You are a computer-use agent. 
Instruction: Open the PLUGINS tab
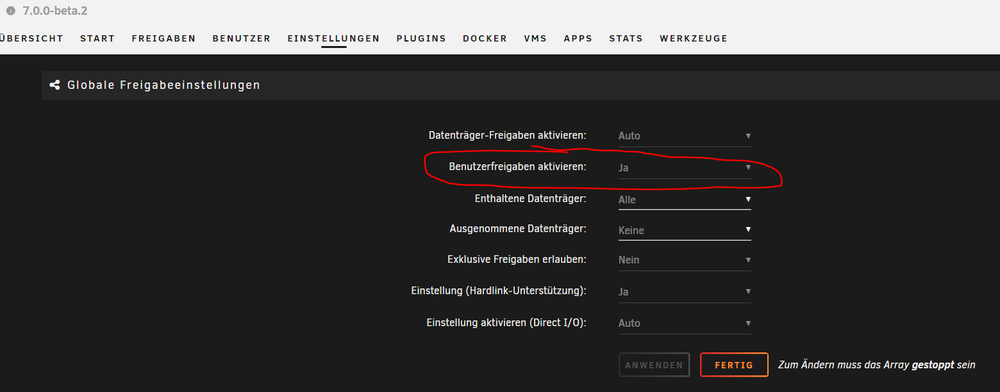(421, 38)
